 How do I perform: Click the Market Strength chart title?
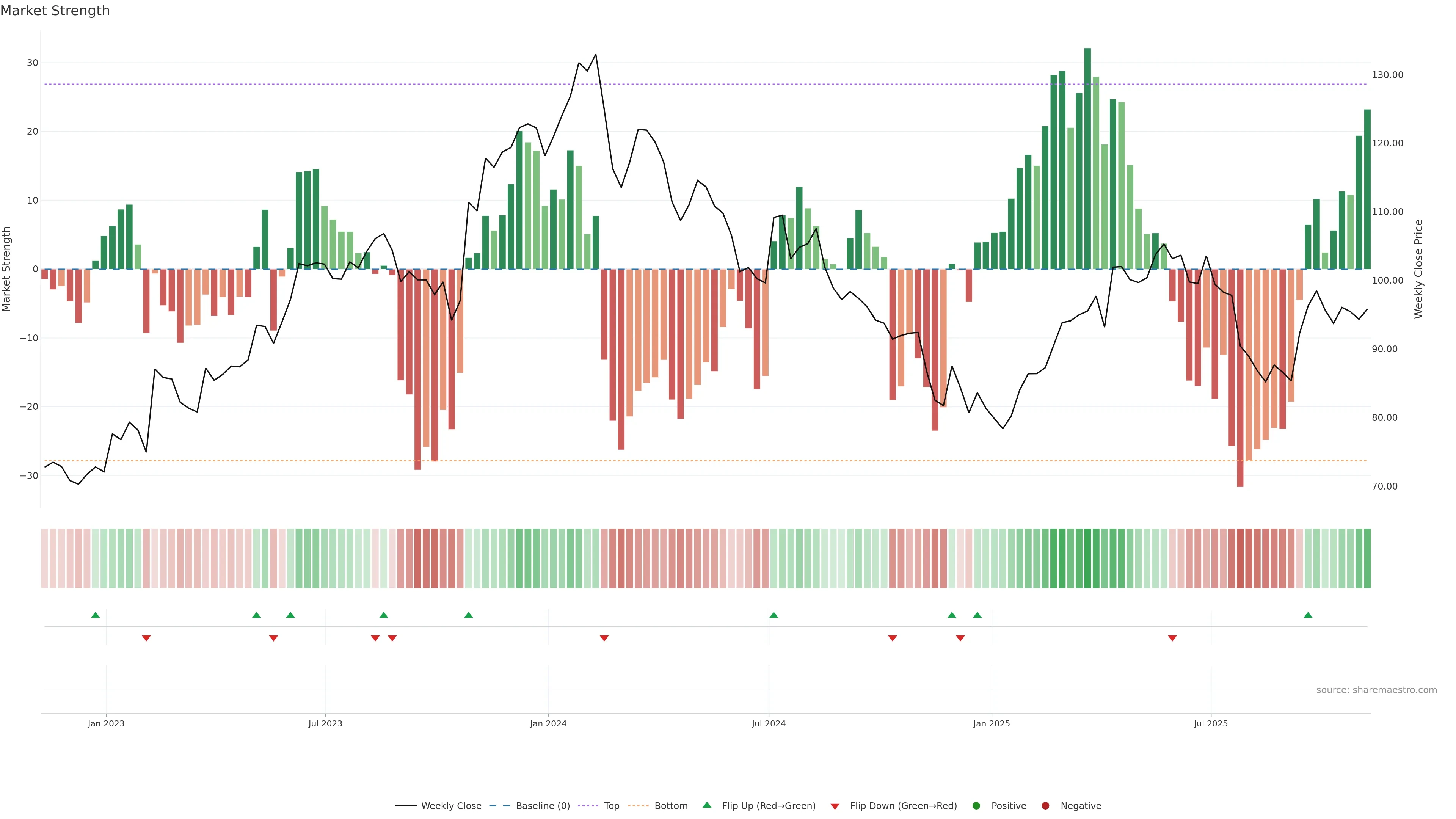coord(55,11)
